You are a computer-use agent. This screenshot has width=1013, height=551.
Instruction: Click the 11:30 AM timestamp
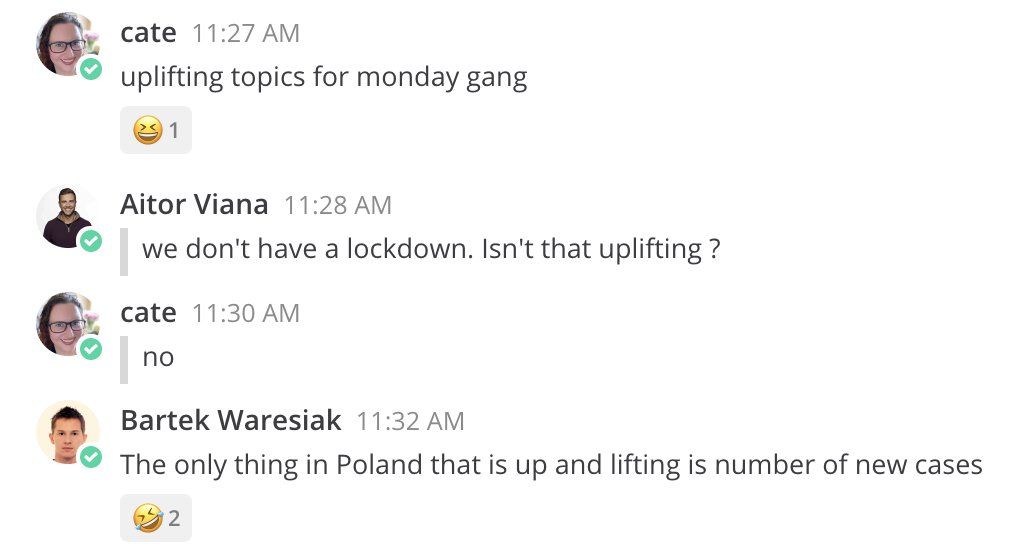click(x=246, y=314)
